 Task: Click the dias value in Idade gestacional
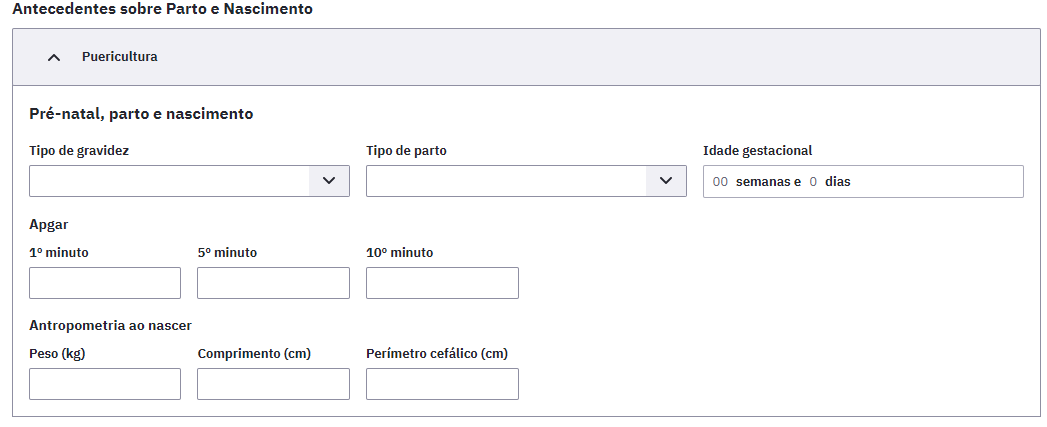(813, 182)
